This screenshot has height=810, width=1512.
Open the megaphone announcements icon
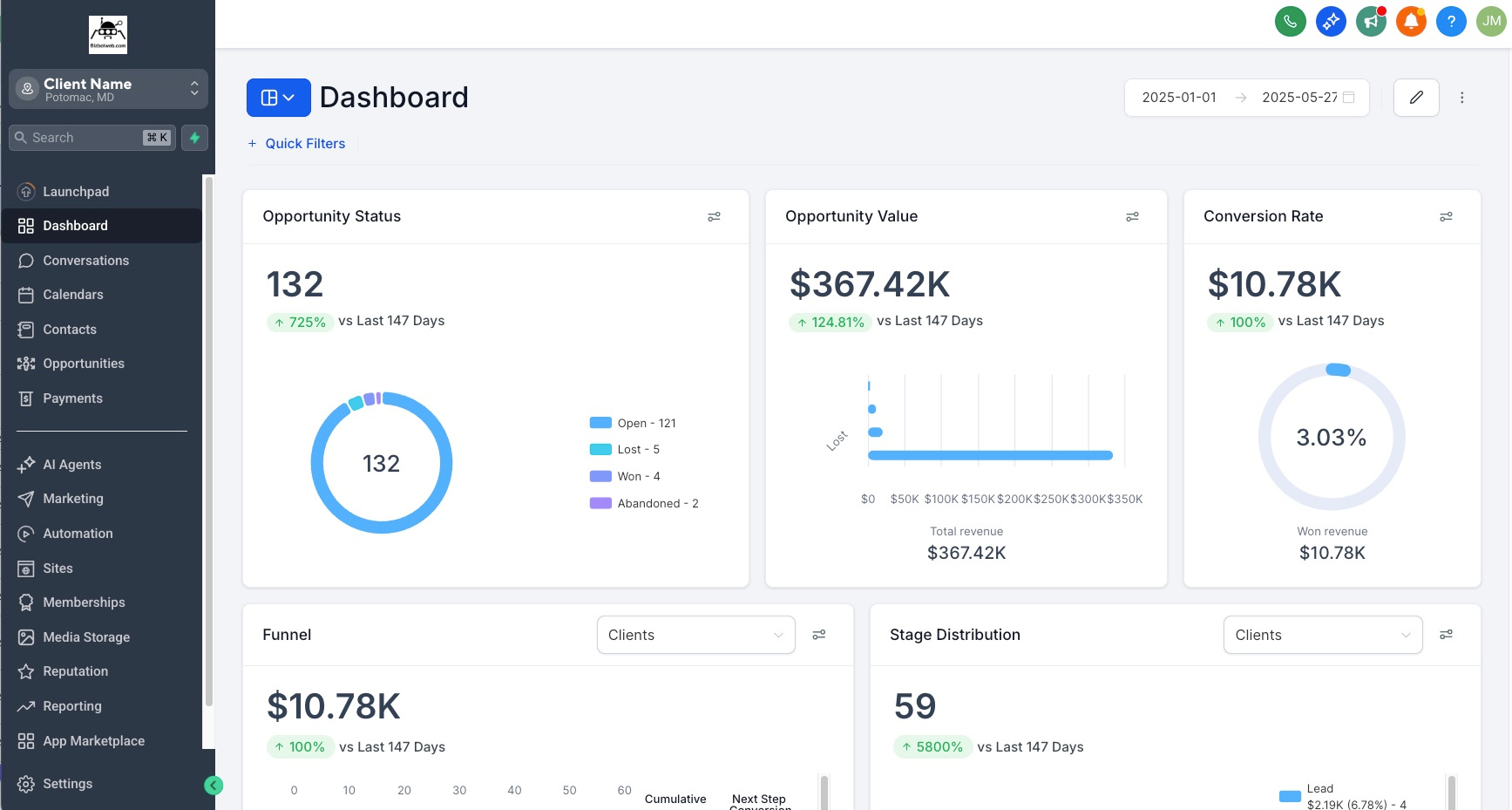pyautogui.click(x=1371, y=21)
